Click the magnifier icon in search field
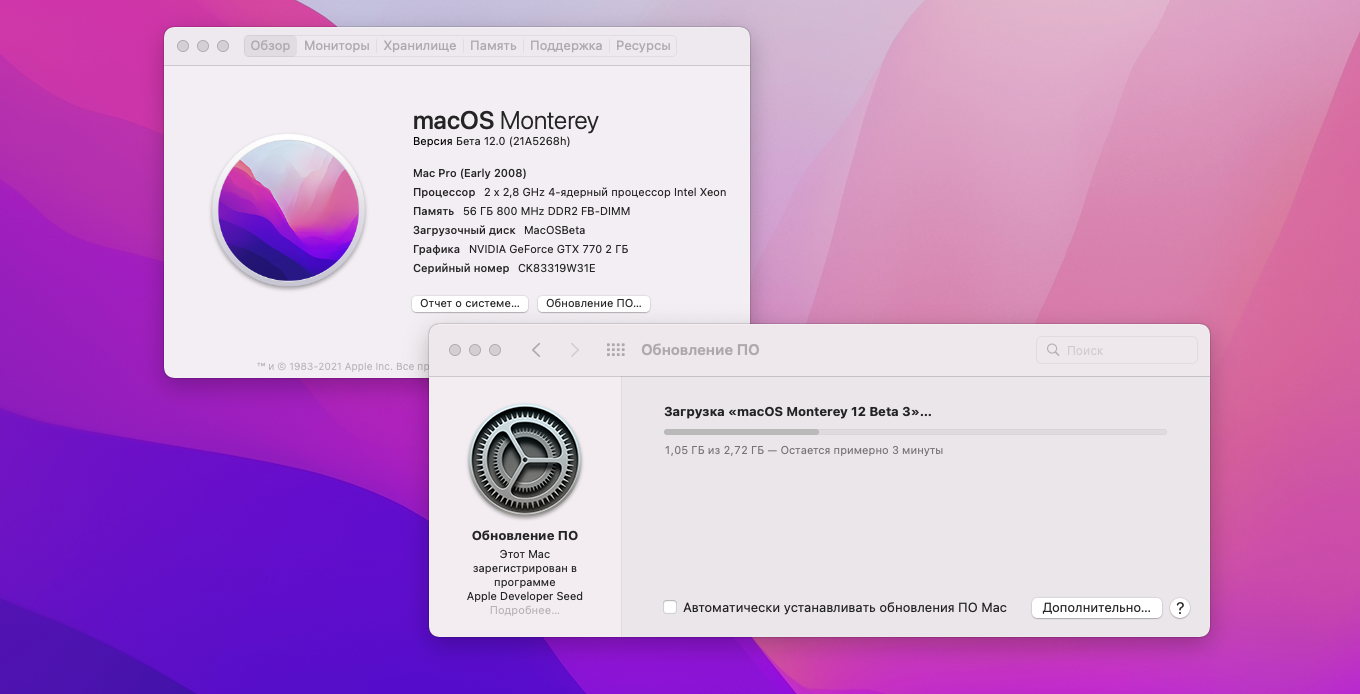This screenshot has height=694, width=1360. coord(1053,350)
